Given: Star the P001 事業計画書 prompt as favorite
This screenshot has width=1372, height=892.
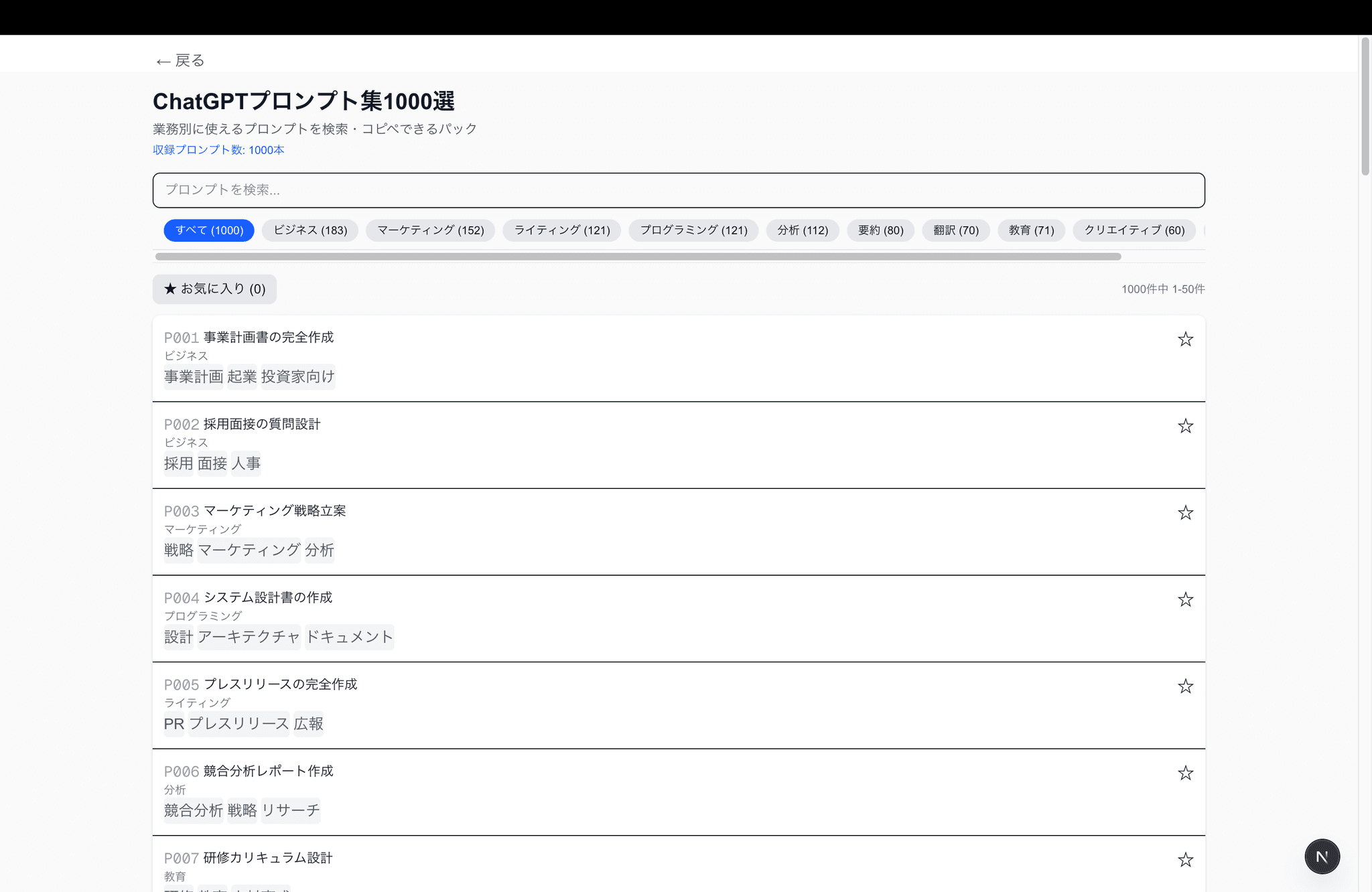Looking at the screenshot, I should tap(1185, 340).
